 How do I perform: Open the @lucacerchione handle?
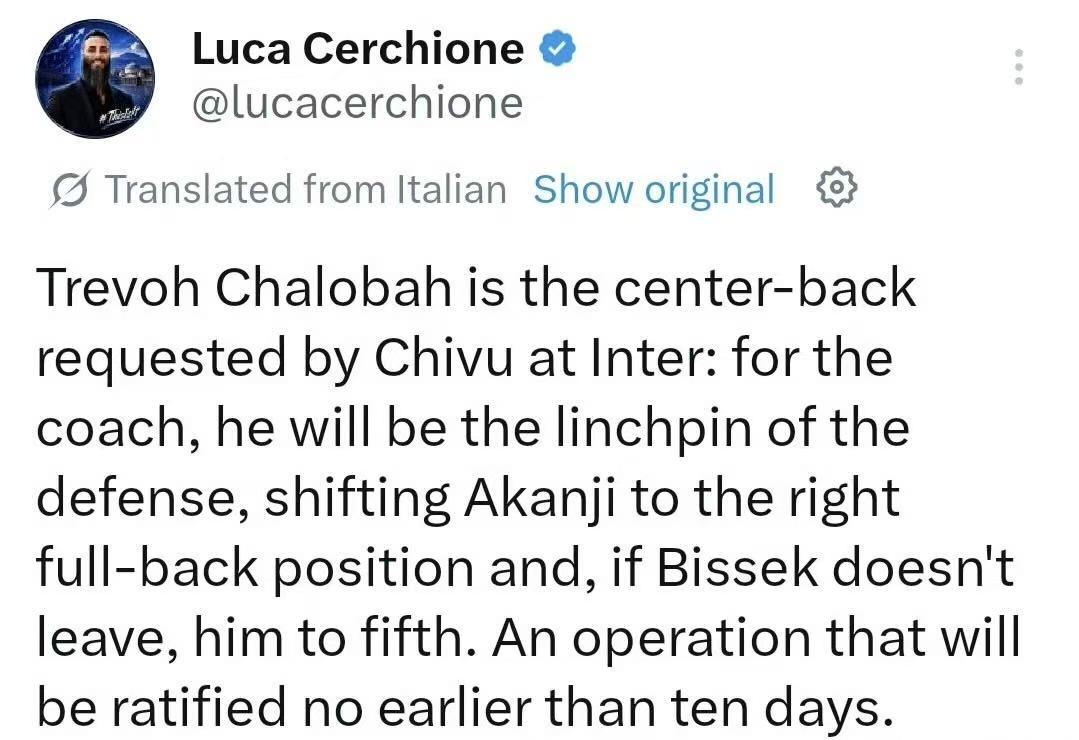coord(358,103)
